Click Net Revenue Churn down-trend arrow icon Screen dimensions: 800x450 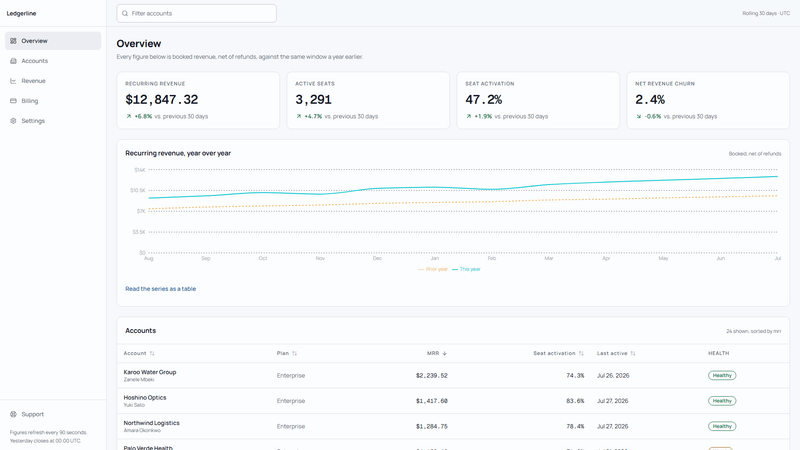coord(638,116)
